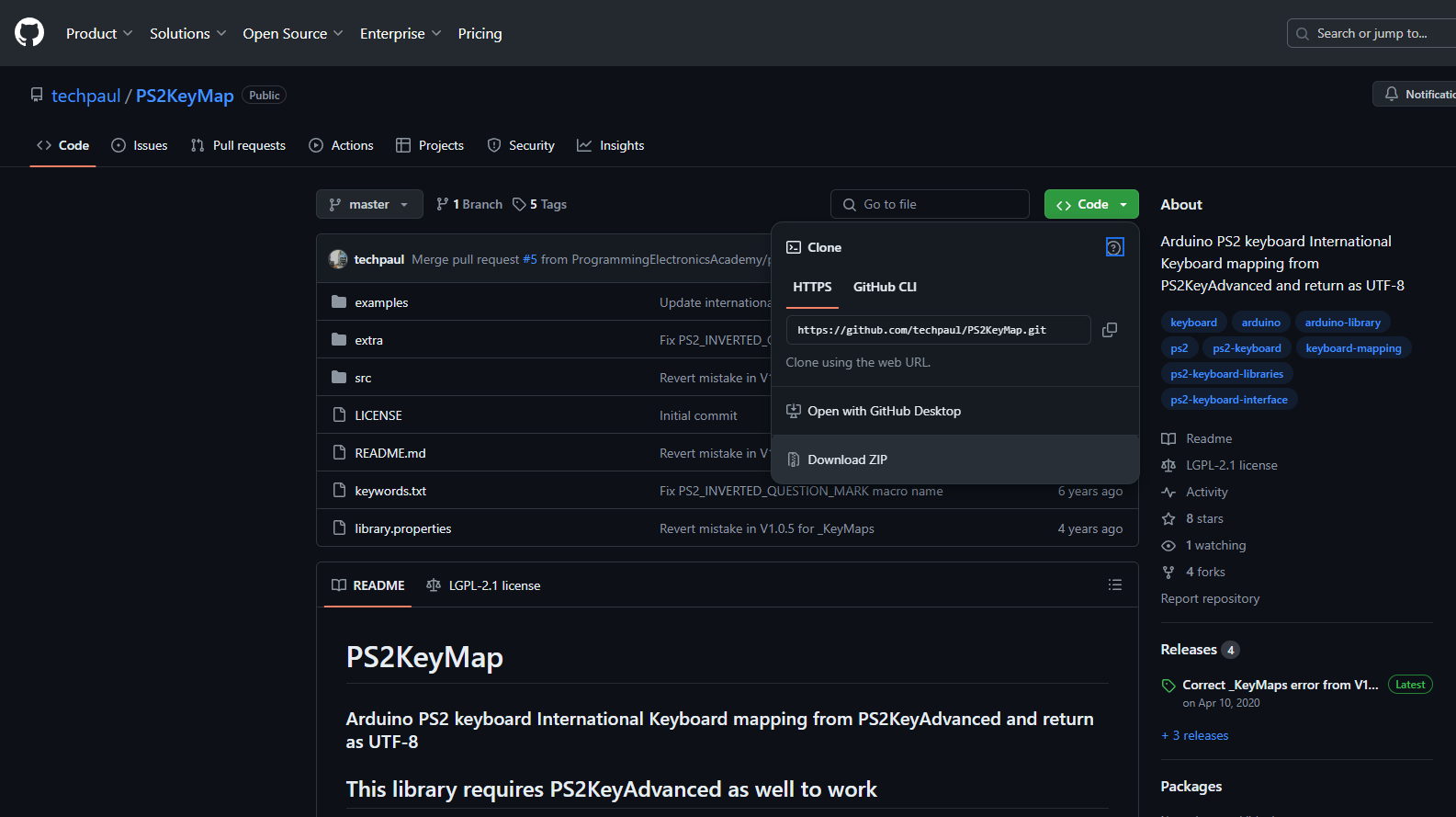This screenshot has width=1456, height=817.
Task: Click the LICENSE file icon
Action: point(339,415)
